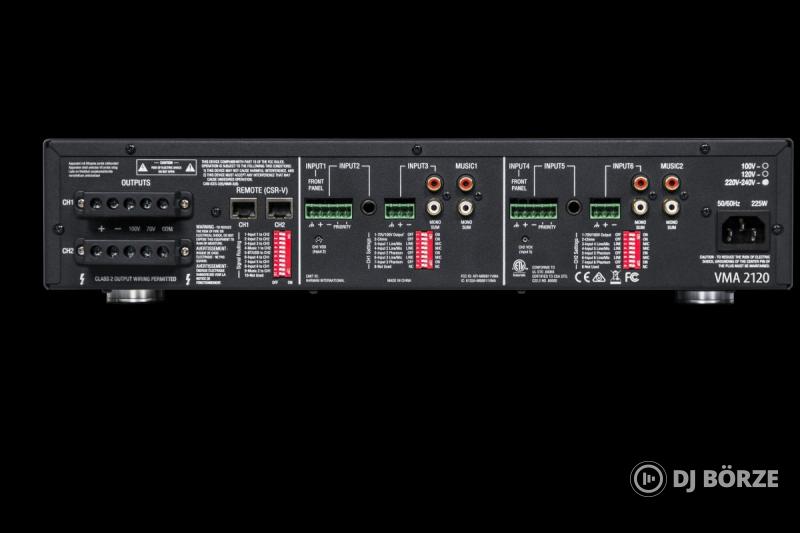The width and height of the screenshot is (800, 533).
Task: Click the green INPUT3 Euroblock connector
Action: coord(399,210)
